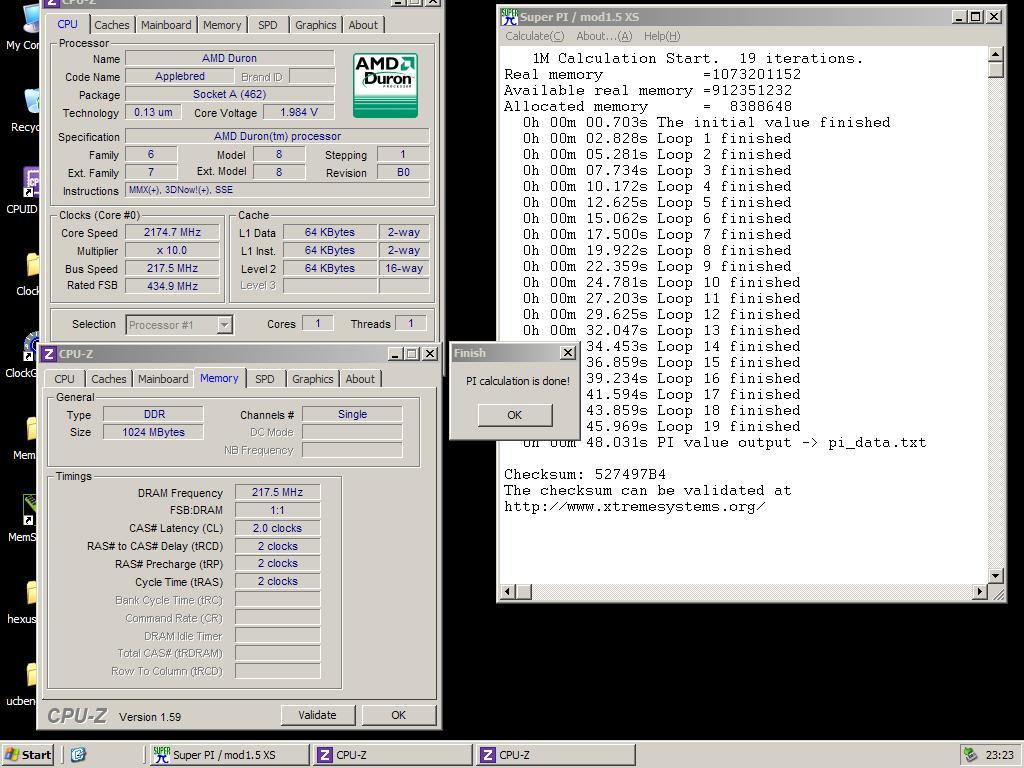
Task: Select About tab in lower CPU-Z window
Action: pyautogui.click(x=360, y=379)
